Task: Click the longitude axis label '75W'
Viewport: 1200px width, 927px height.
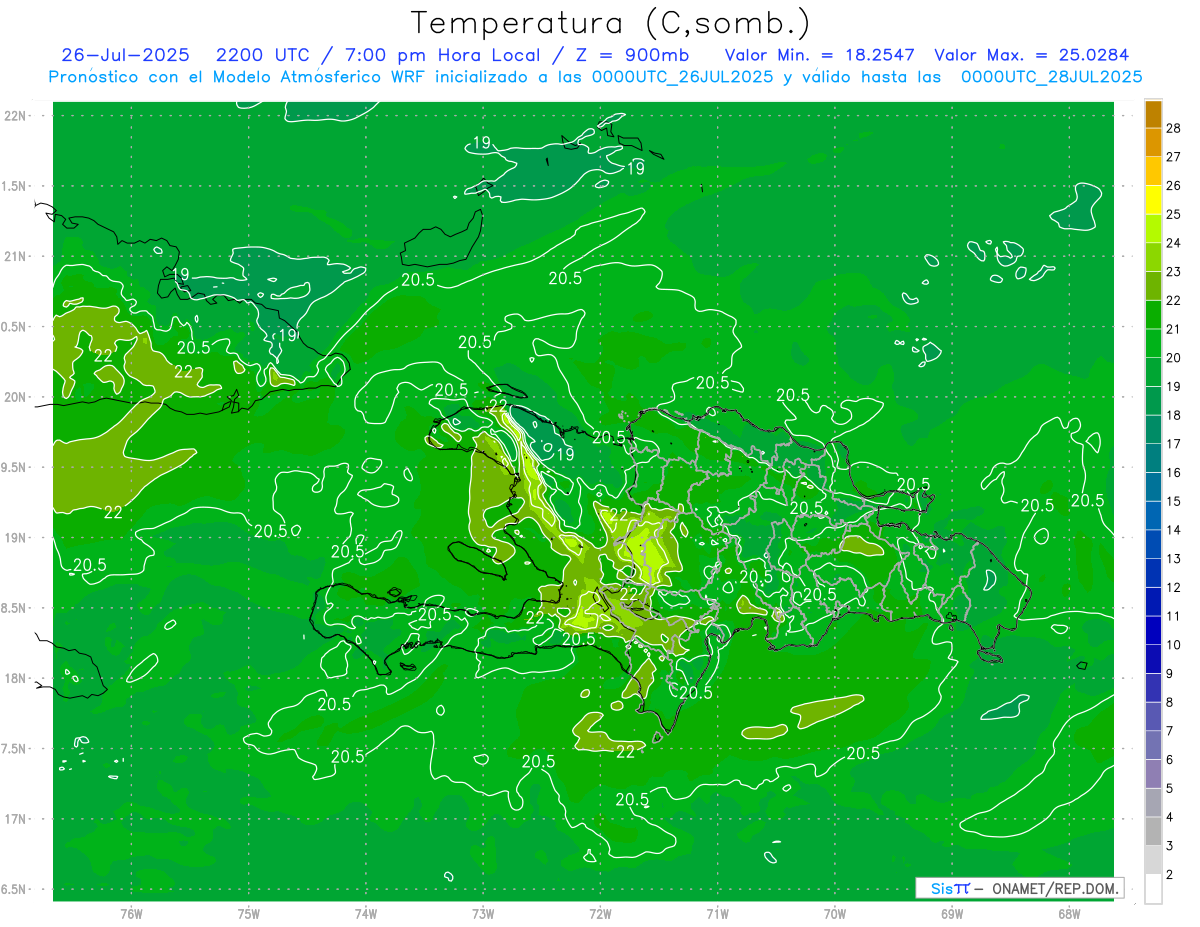Action: click(x=249, y=913)
